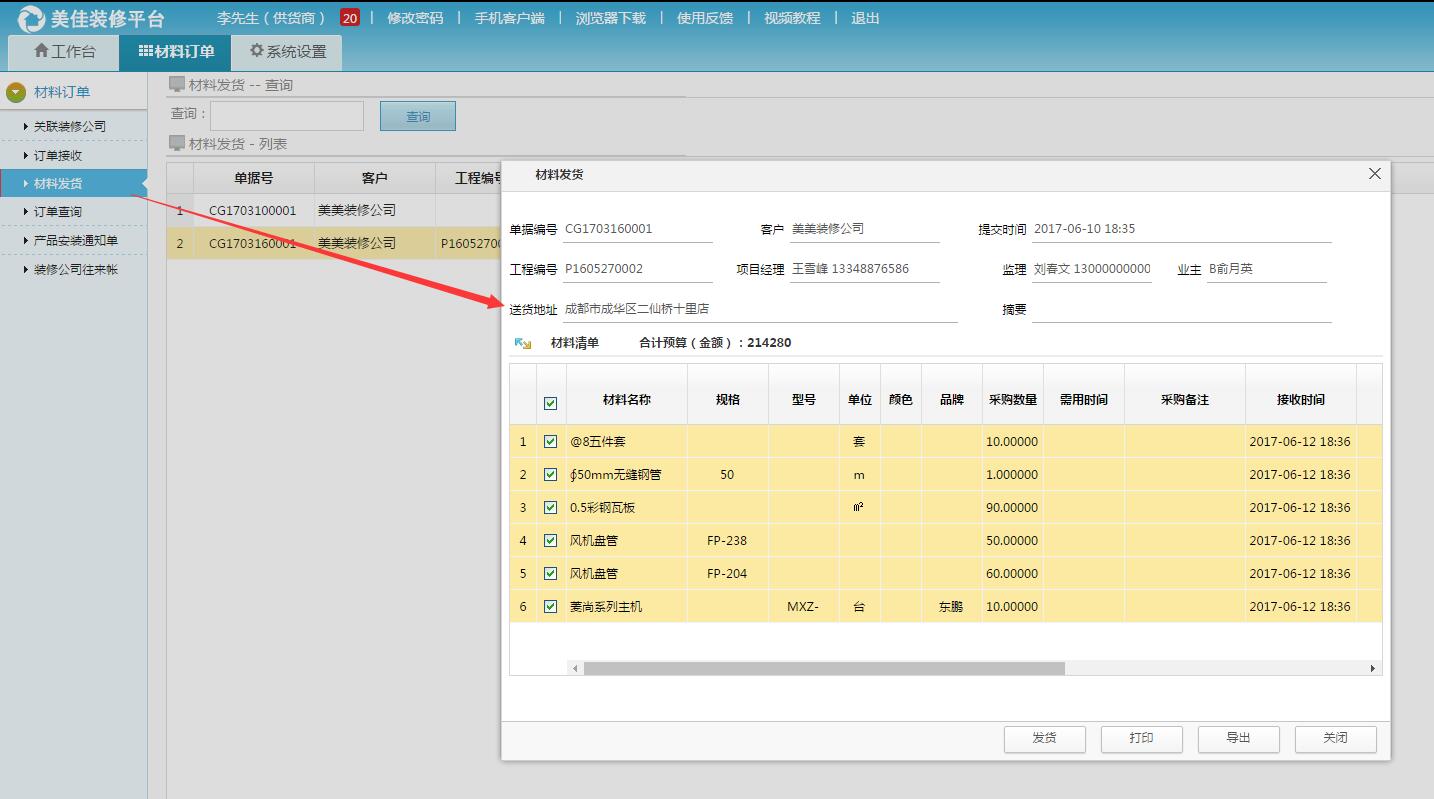
Task: Uncheck the 风机盘管 FP-238 row checkbox
Action: point(549,540)
